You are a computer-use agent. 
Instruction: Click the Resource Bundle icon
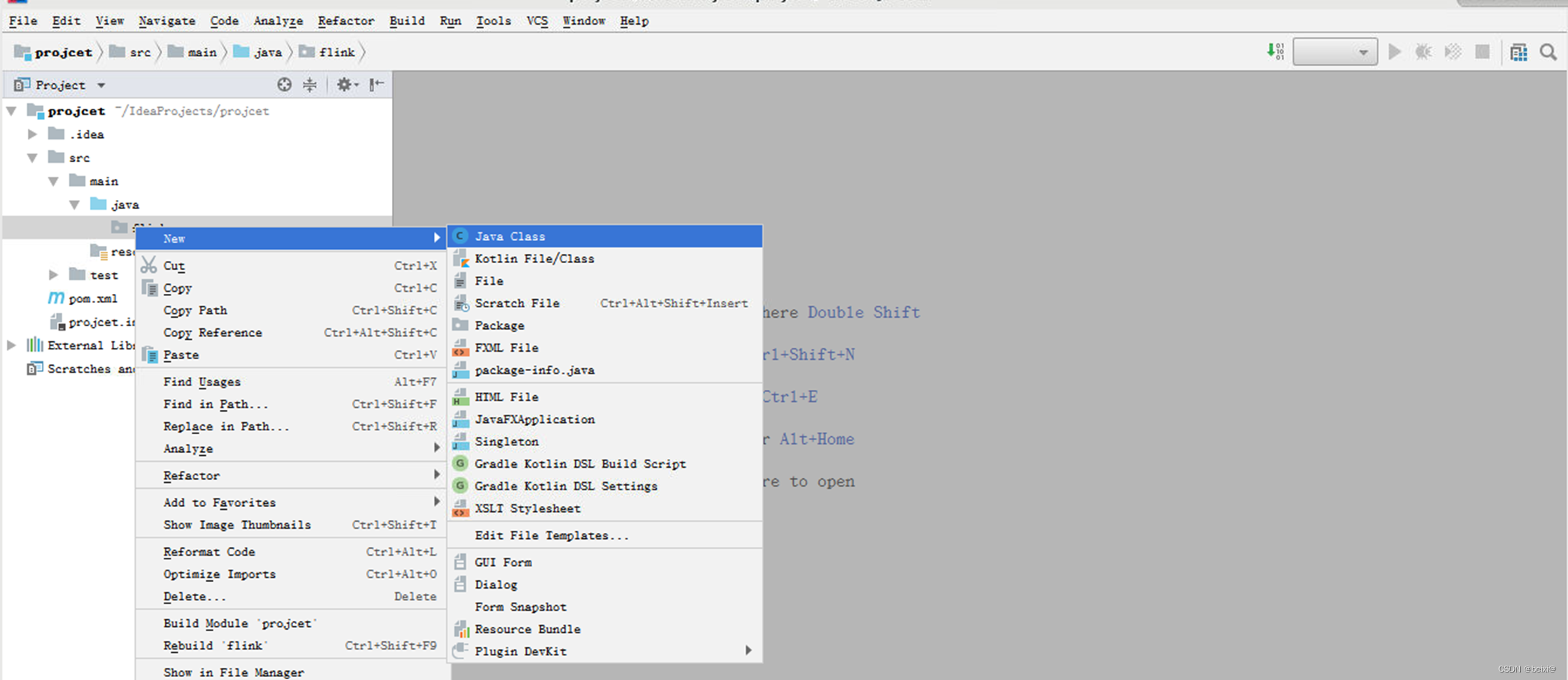point(460,629)
